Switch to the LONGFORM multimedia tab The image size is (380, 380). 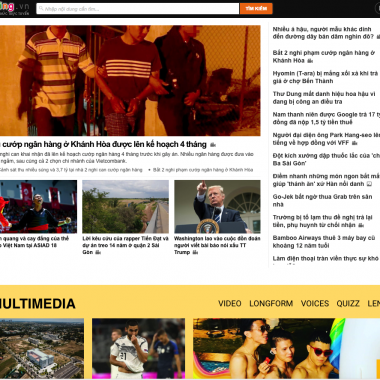pos(271,303)
